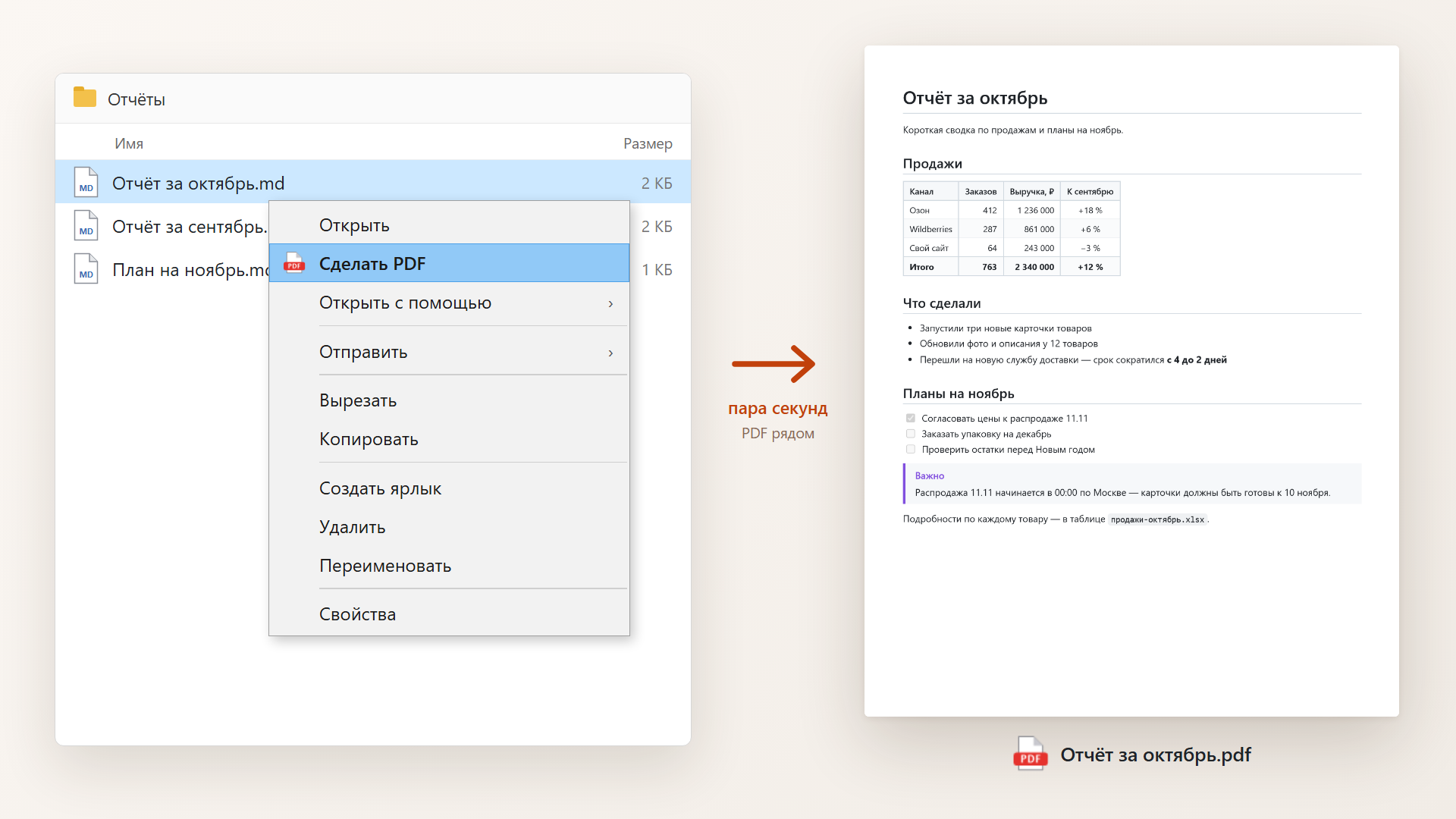Select Вырезать from the context menu
This screenshot has height=819, width=1456.
pos(449,400)
